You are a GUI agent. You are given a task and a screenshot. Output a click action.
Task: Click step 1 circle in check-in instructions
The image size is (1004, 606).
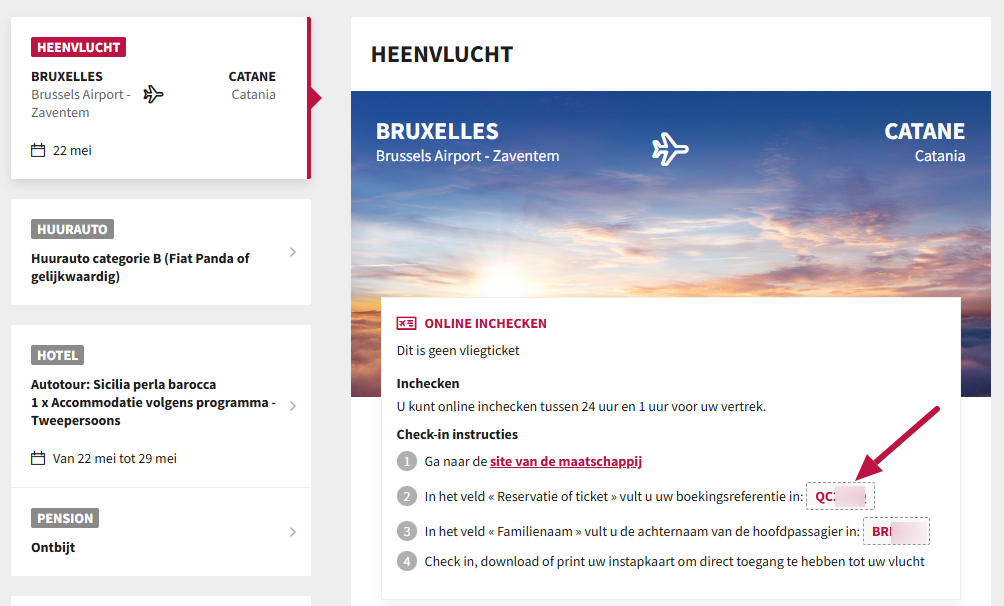point(407,461)
